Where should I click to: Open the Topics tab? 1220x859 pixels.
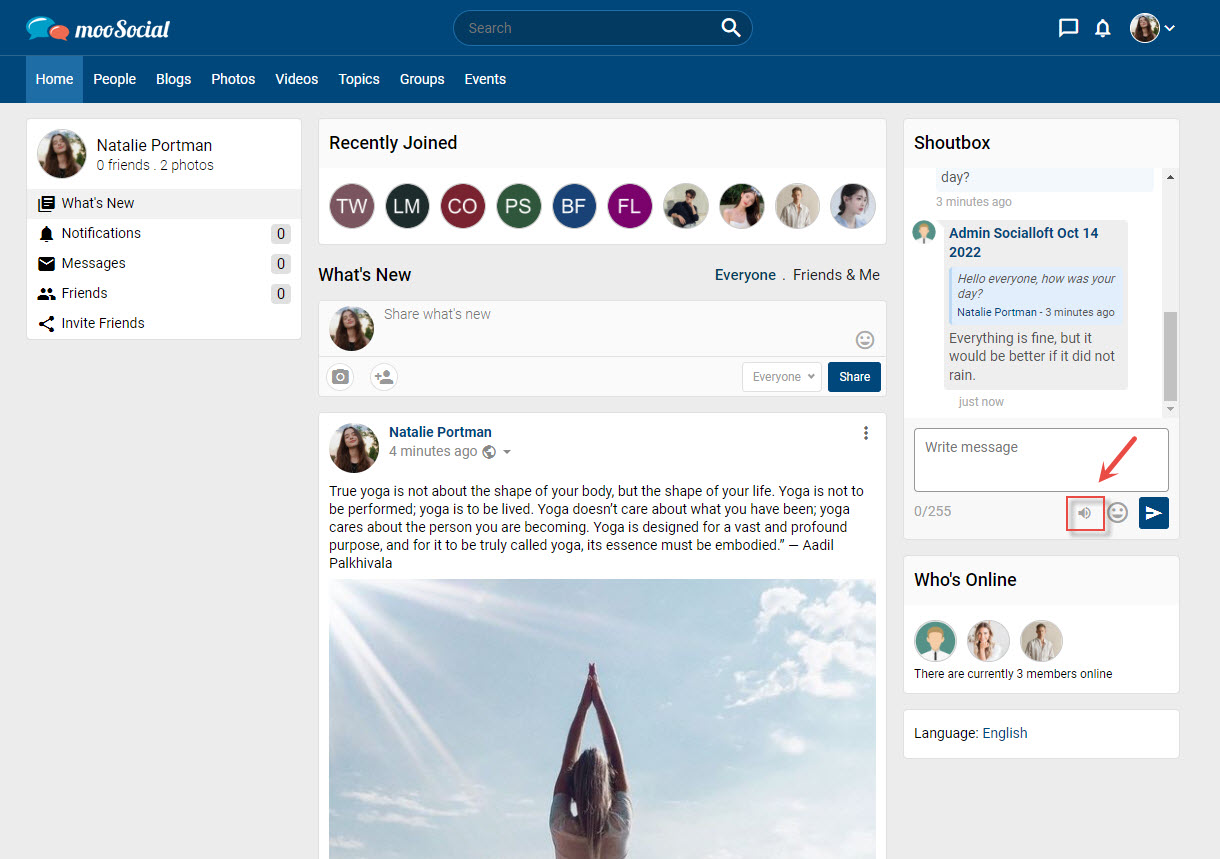(359, 79)
